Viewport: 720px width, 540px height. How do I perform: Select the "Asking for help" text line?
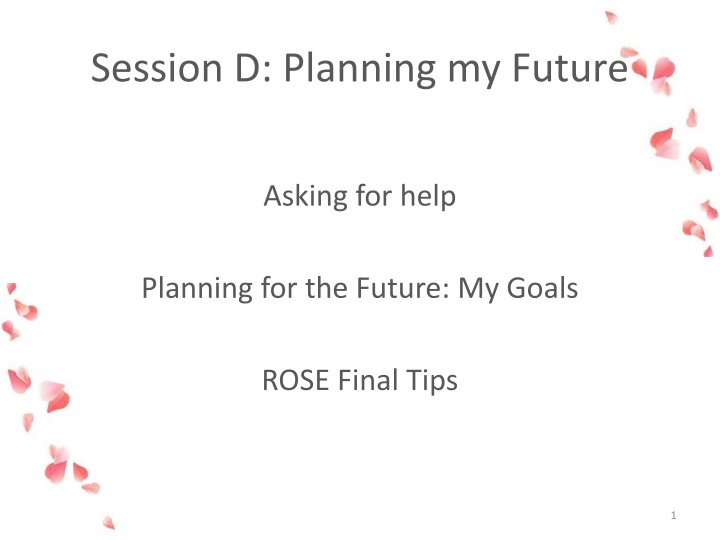tap(360, 196)
